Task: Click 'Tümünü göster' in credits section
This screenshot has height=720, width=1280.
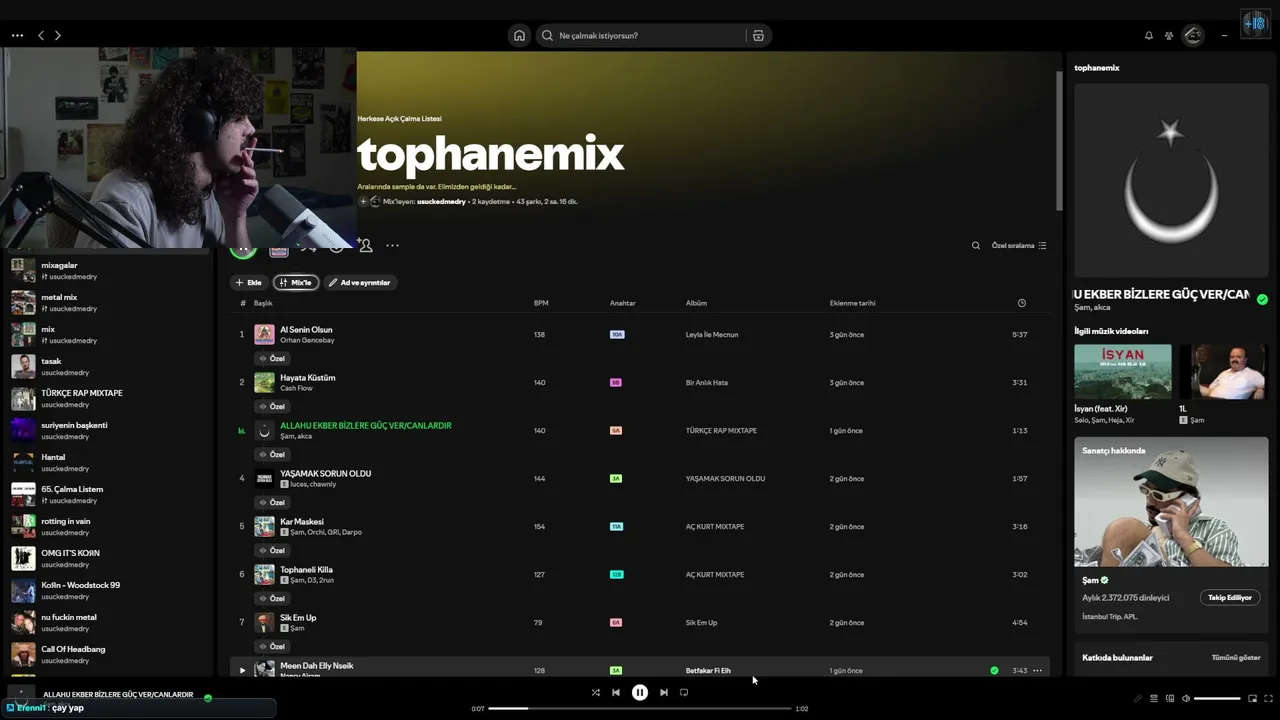Action: pos(1236,657)
